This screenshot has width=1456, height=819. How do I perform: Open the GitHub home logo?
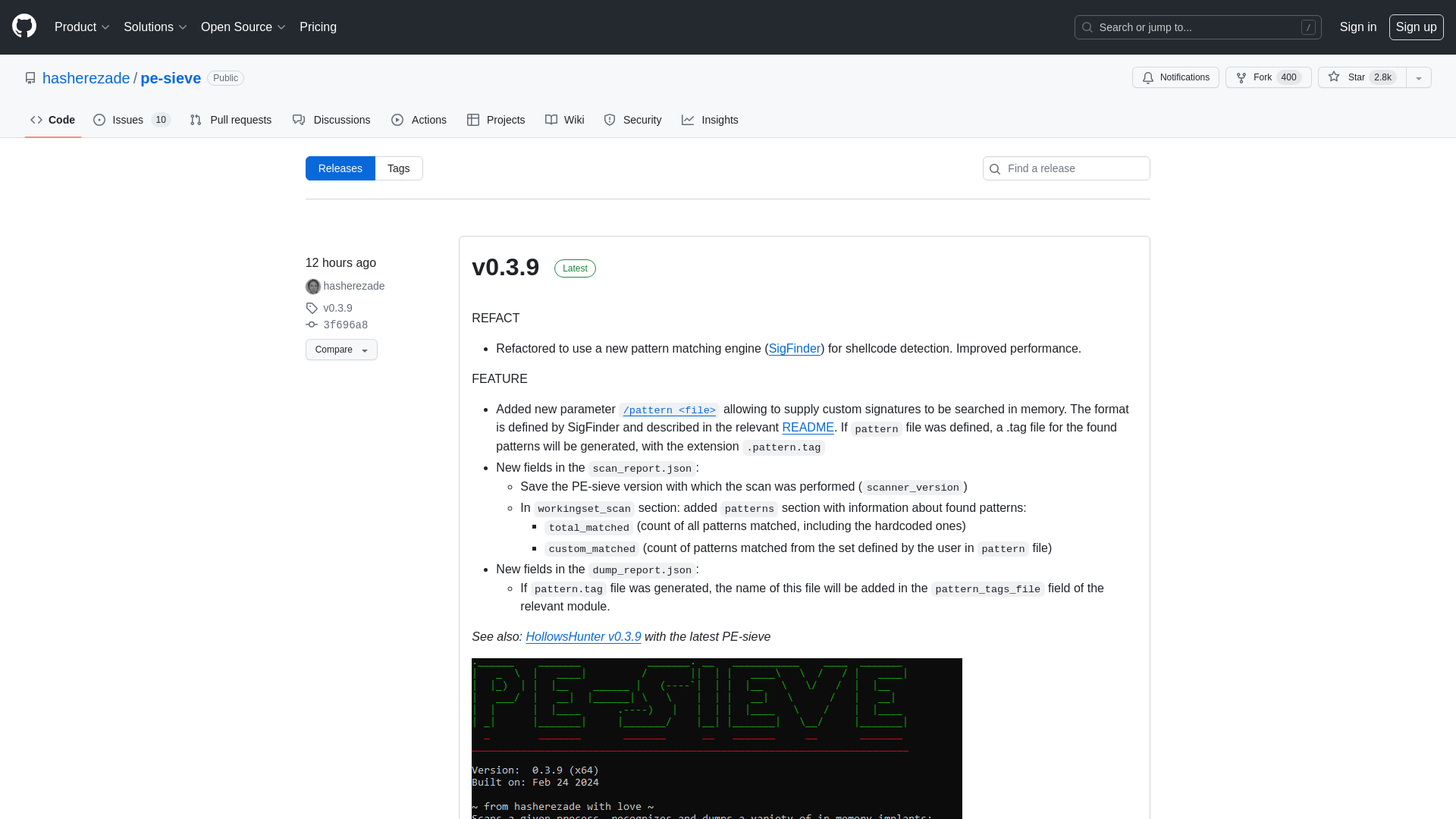tap(24, 27)
